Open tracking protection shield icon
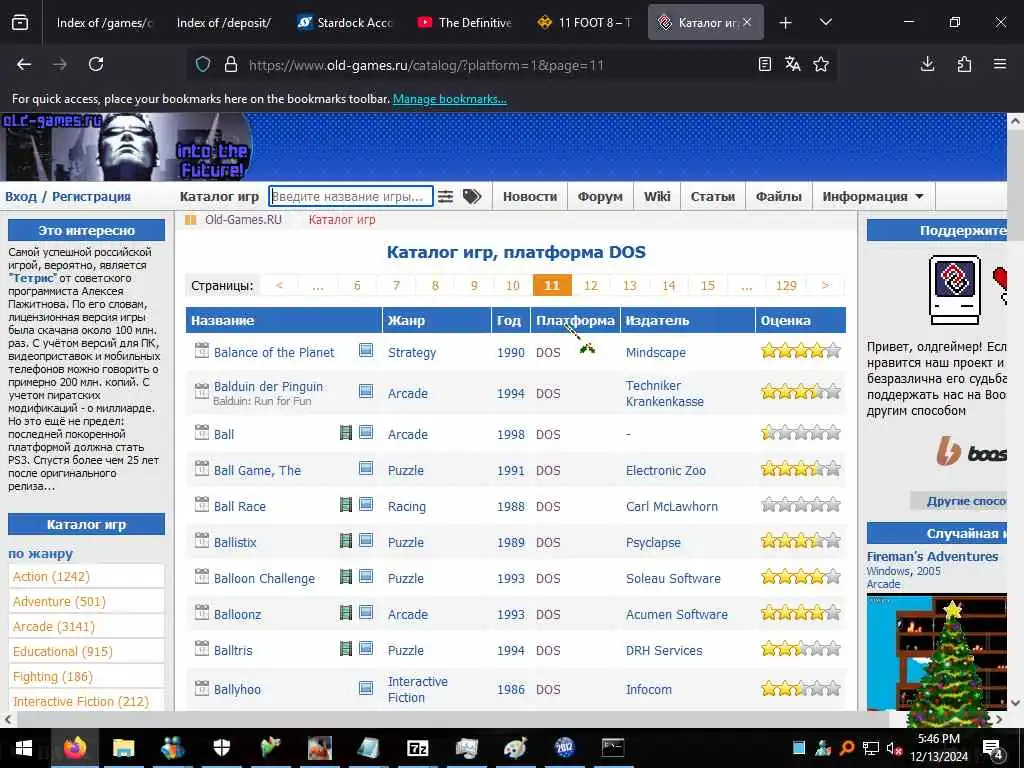Screen dimensions: 1024x768 [x=203, y=64]
